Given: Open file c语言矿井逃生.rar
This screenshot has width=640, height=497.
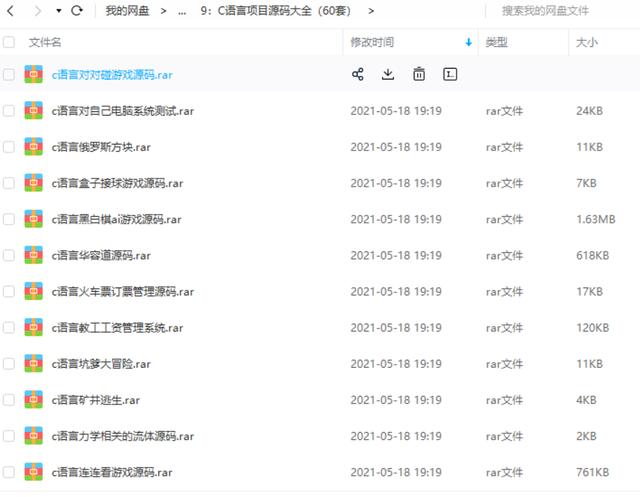Looking at the screenshot, I should 96,400.
